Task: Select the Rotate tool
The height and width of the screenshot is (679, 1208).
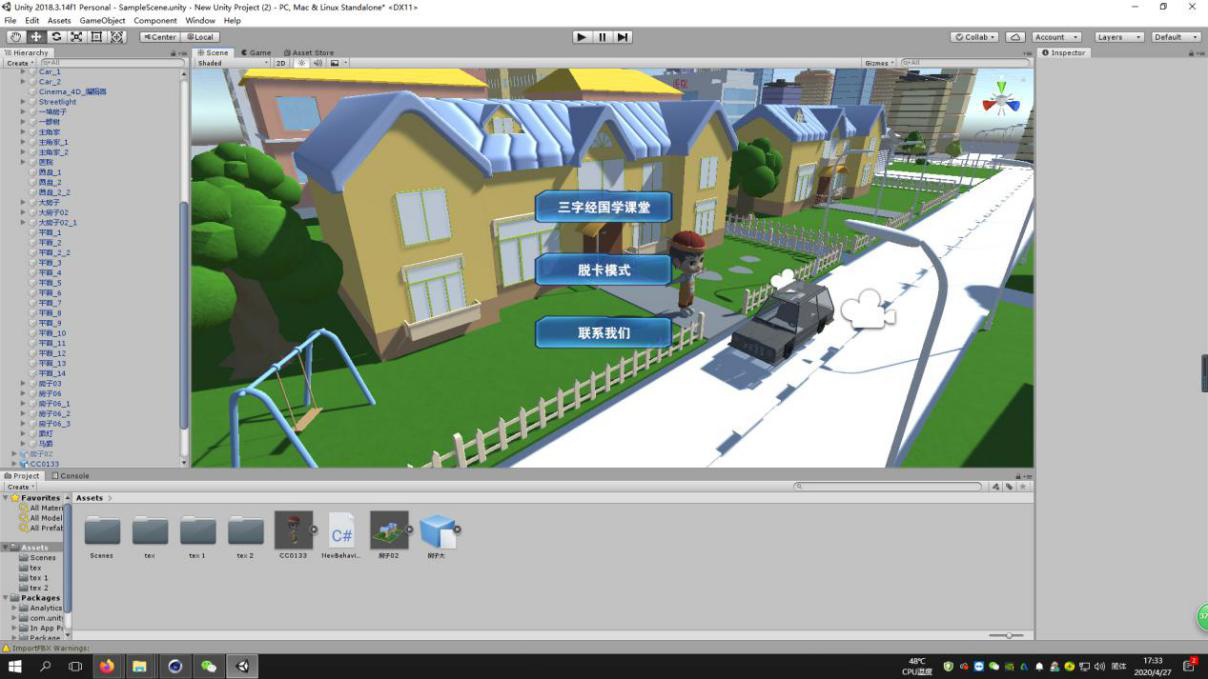Action: (x=56, y=37)
